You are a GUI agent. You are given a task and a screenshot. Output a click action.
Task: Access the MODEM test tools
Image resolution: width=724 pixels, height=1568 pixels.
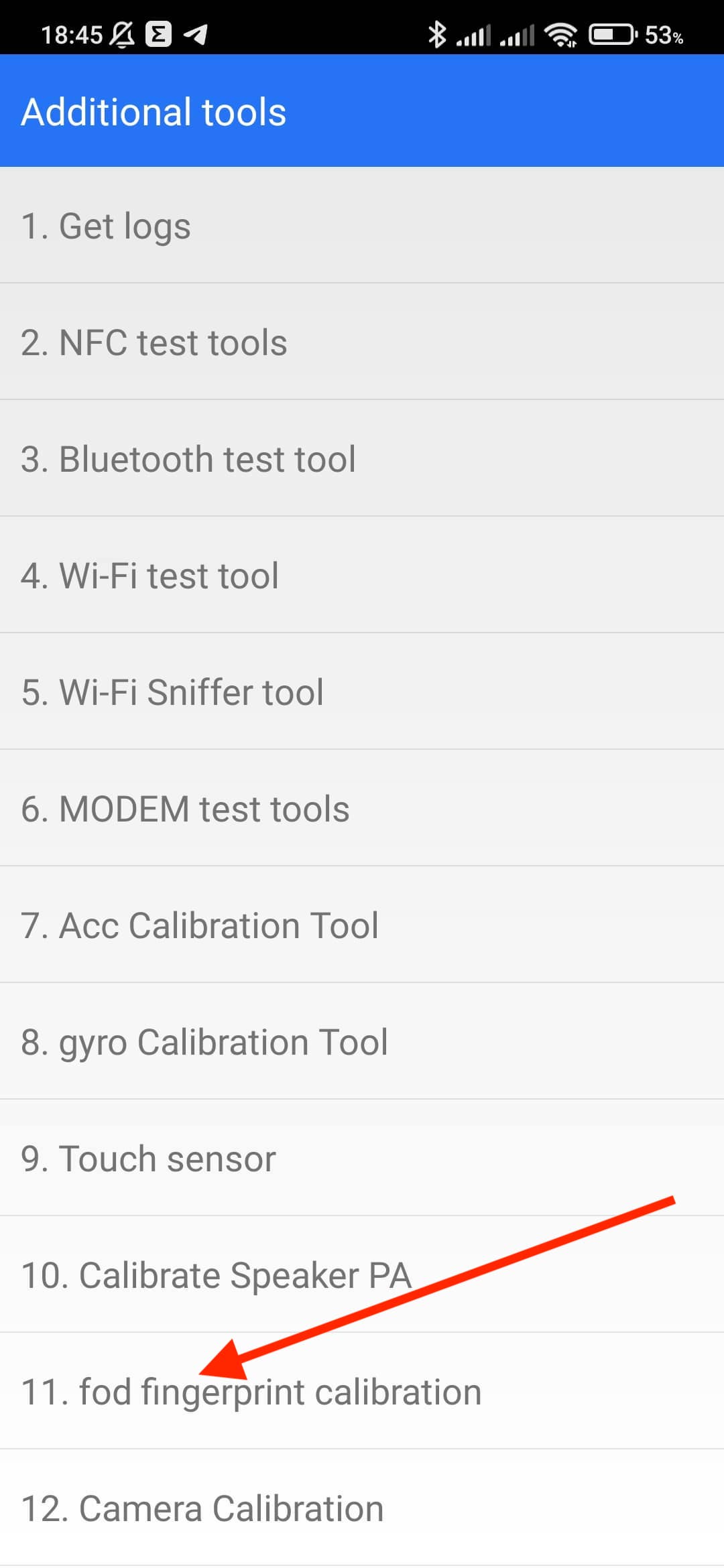(362, 809)
